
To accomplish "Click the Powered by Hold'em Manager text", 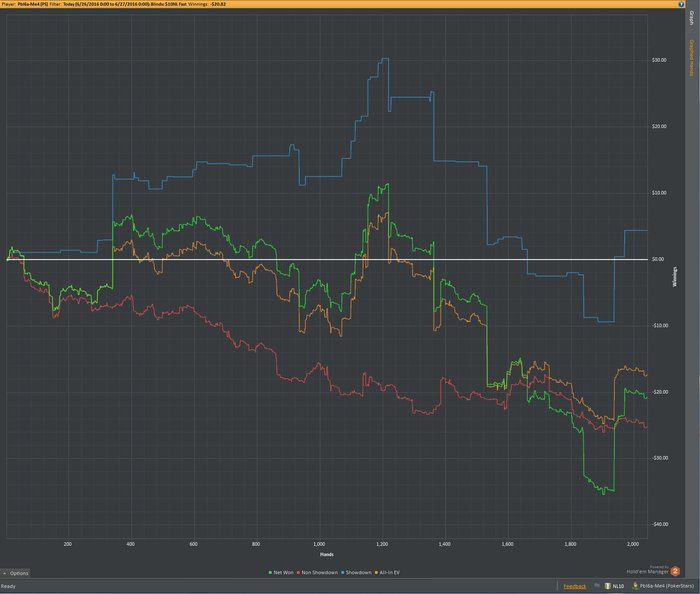I will [x=647, y=570].
